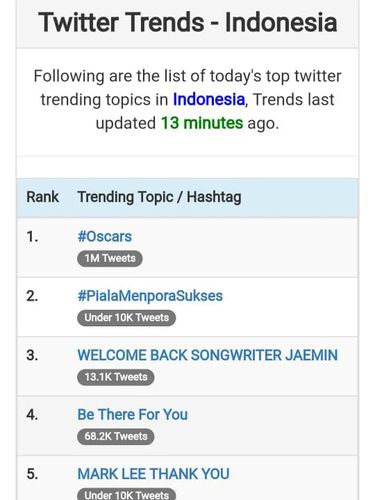Image resolution: width=375 pixels, height=500 pixels.
Task: Click the 1M Tweets badge
Action: click(110, 258)
